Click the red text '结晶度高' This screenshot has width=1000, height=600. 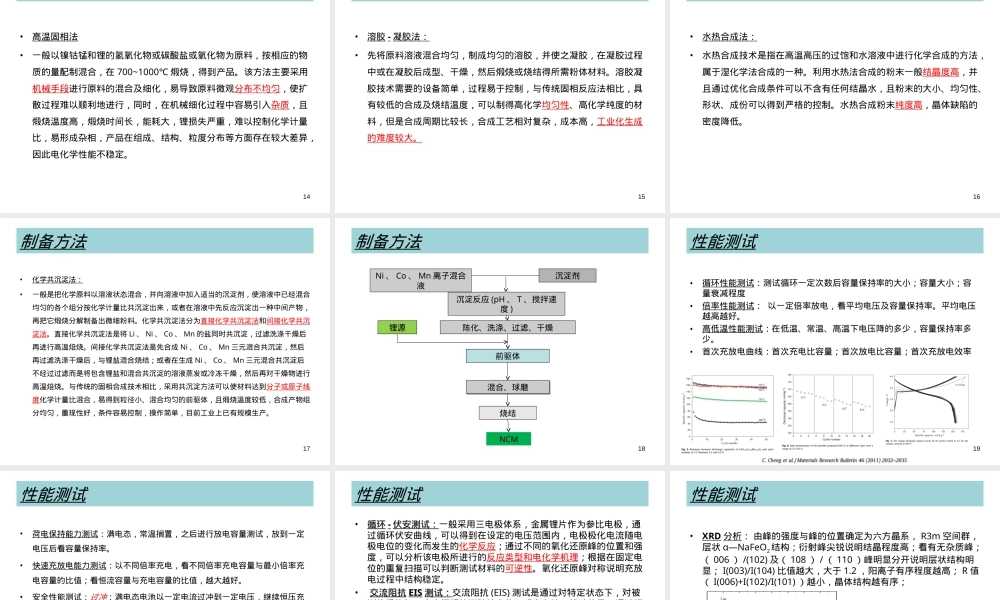[941, 72]
